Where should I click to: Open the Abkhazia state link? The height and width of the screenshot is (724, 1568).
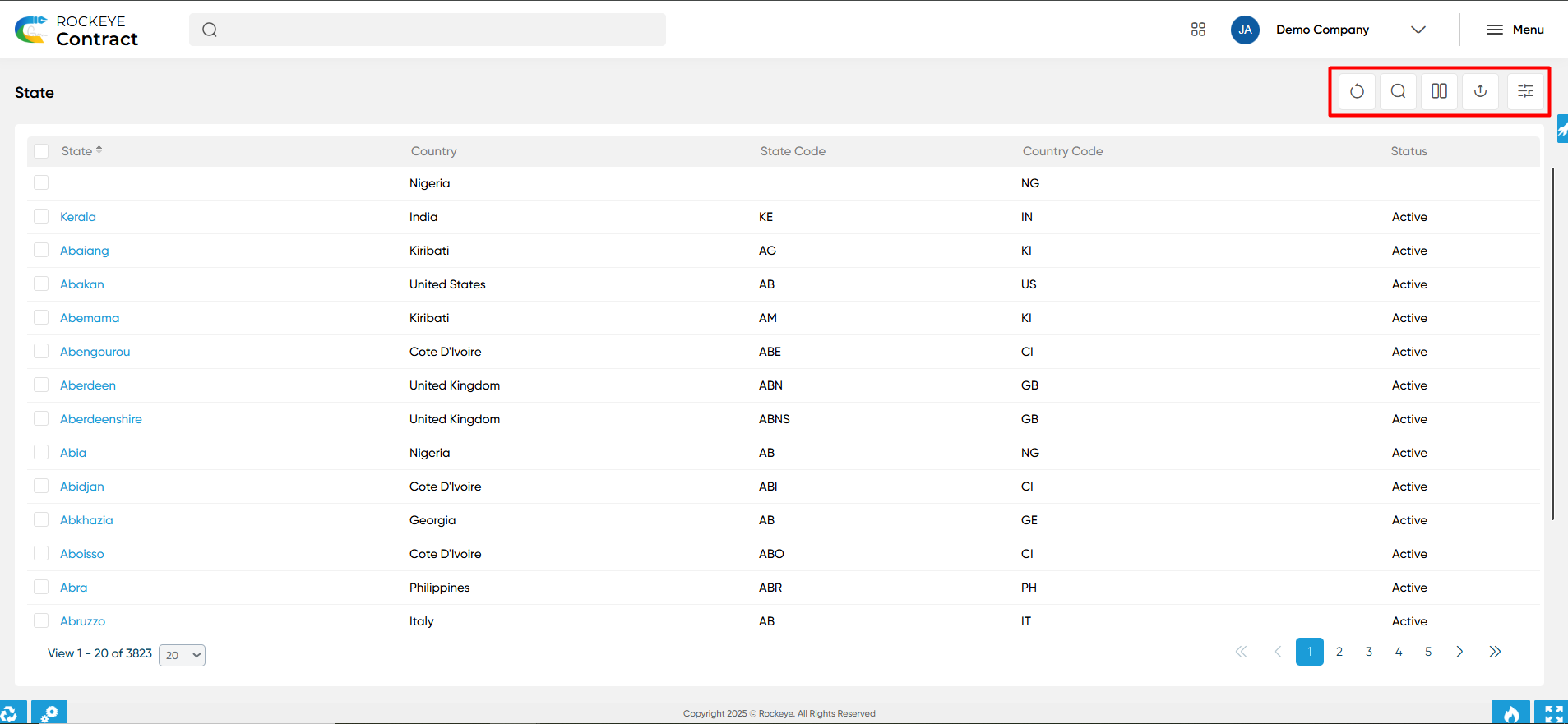pos(86,520)
